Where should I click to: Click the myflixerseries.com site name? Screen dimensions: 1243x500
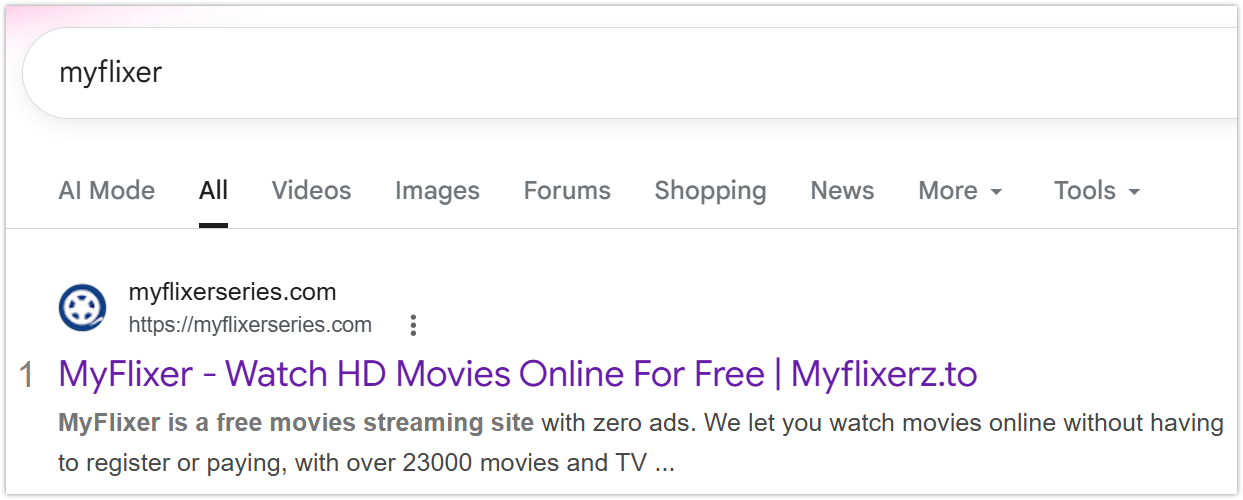tap(232, 292)
